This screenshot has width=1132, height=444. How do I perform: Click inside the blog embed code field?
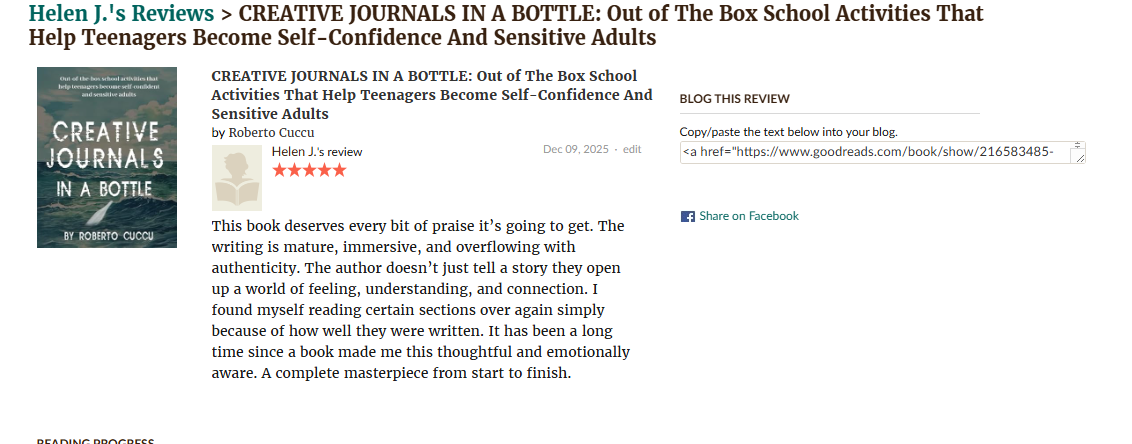(x=875, y=152)
